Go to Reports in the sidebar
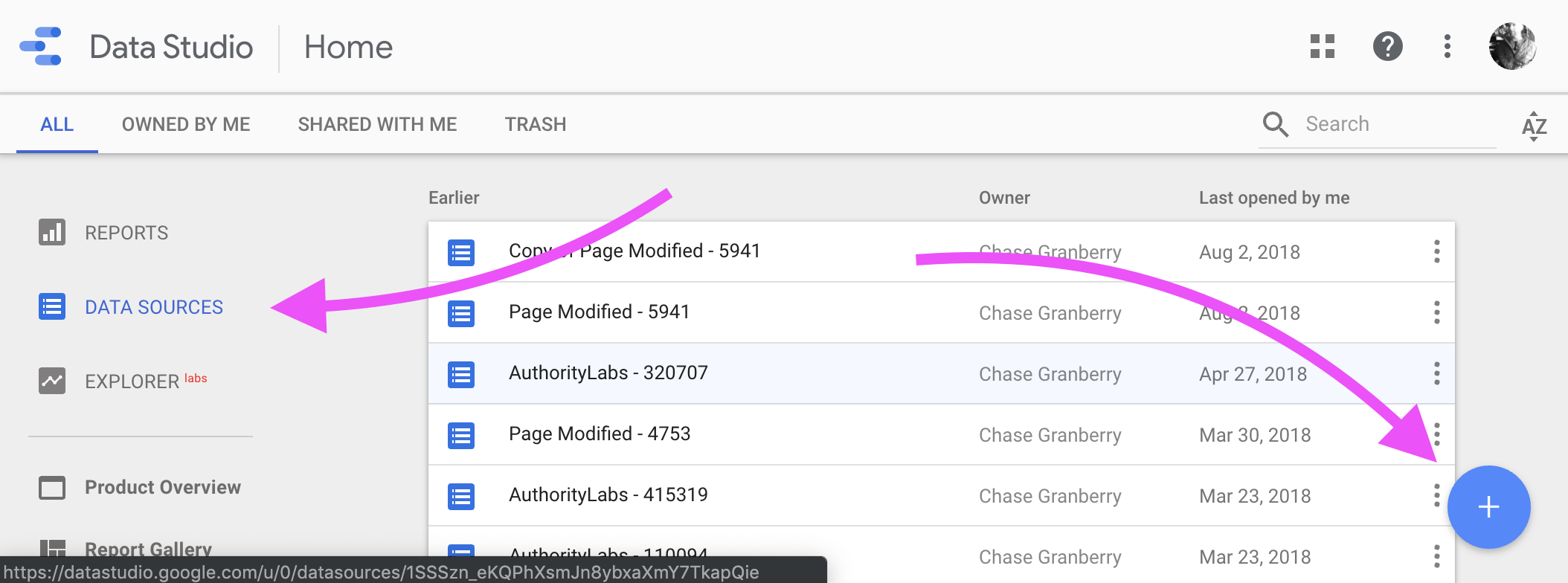Viewport: 1568px width, 583px height. [x=126, y=233]
